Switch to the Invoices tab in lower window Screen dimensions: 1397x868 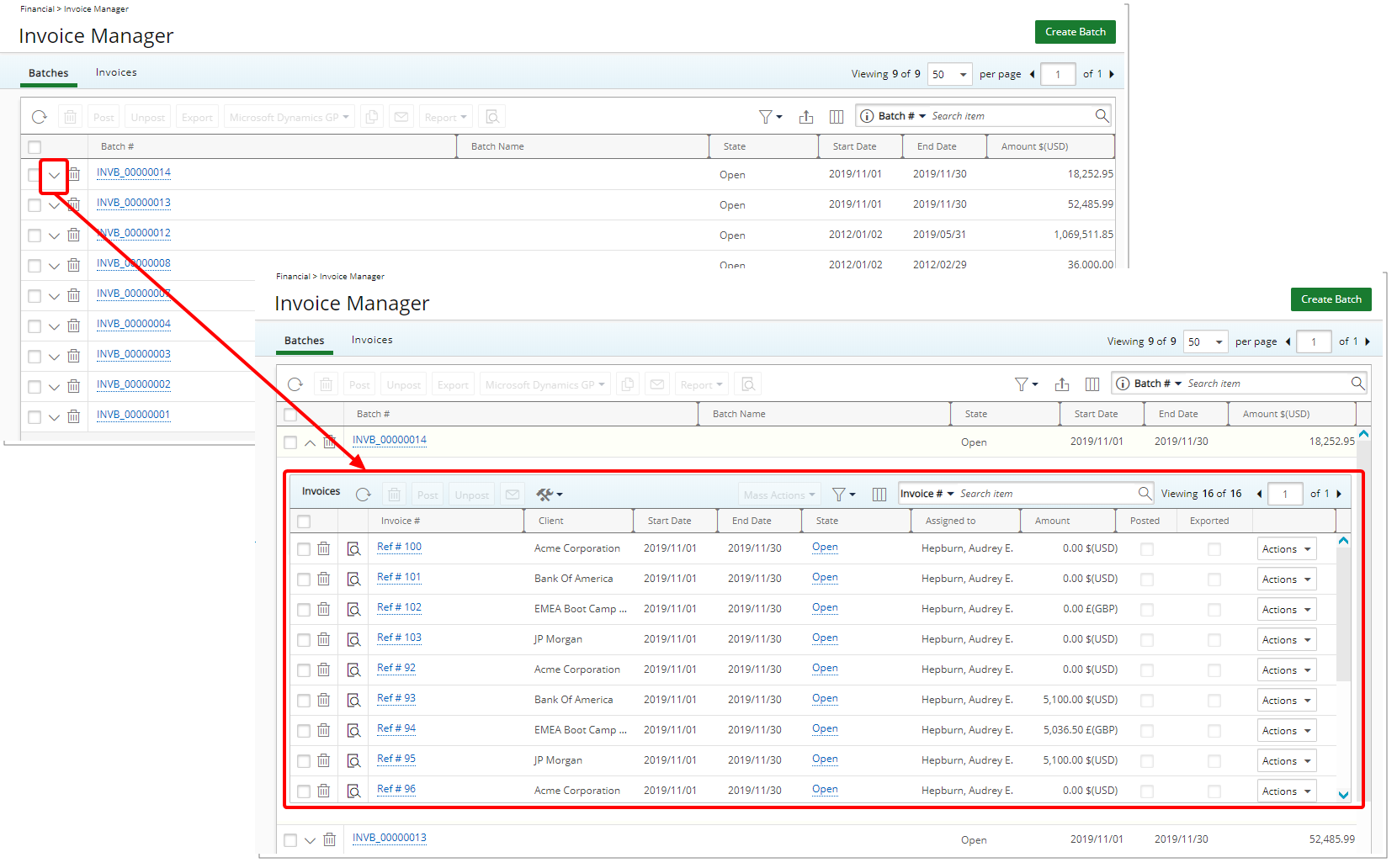coord(372,340)
